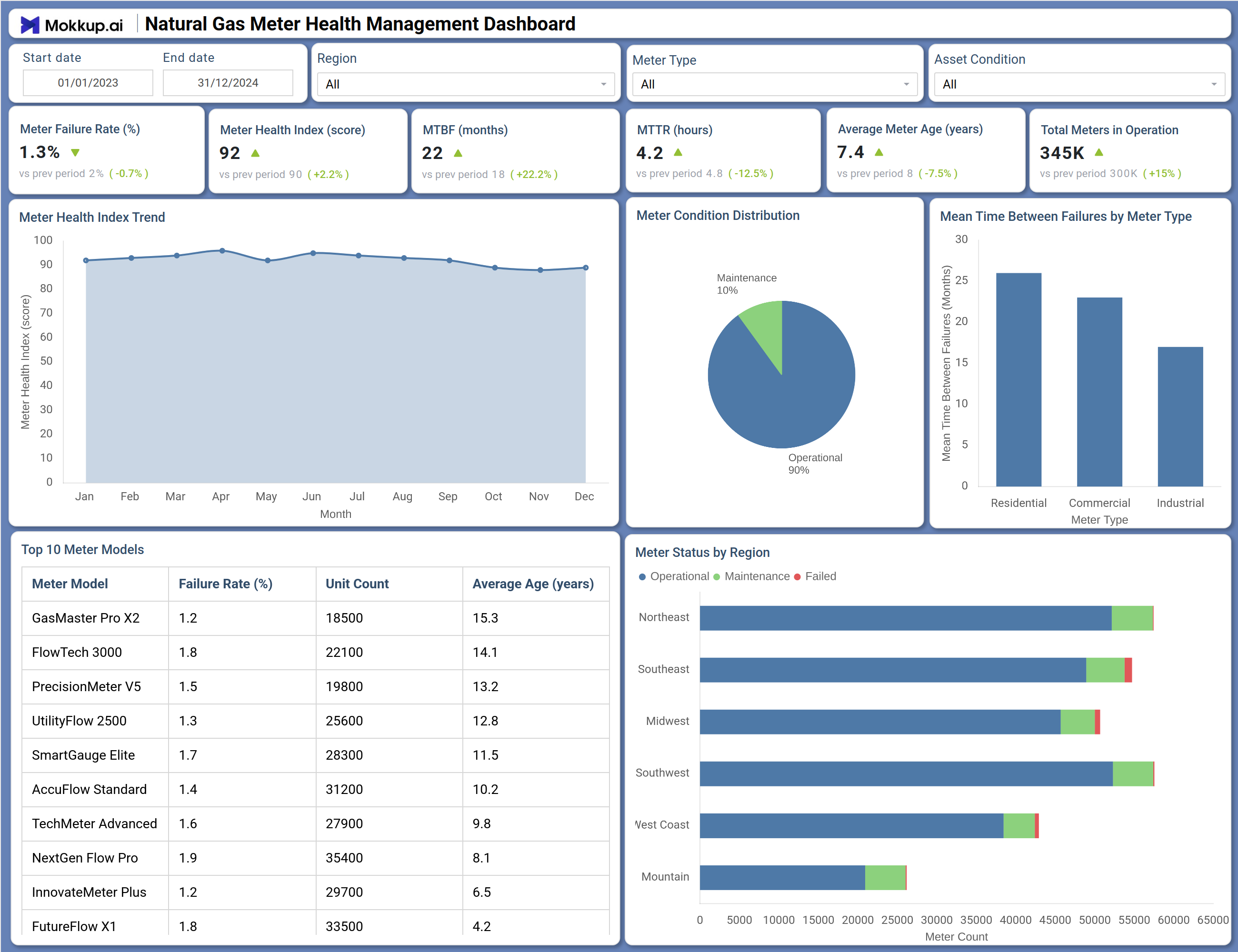Viewport: 1238px width, 952px height.
Task: Click the Natural Gas Meter Health dashboard title
Action: point(360,24)
